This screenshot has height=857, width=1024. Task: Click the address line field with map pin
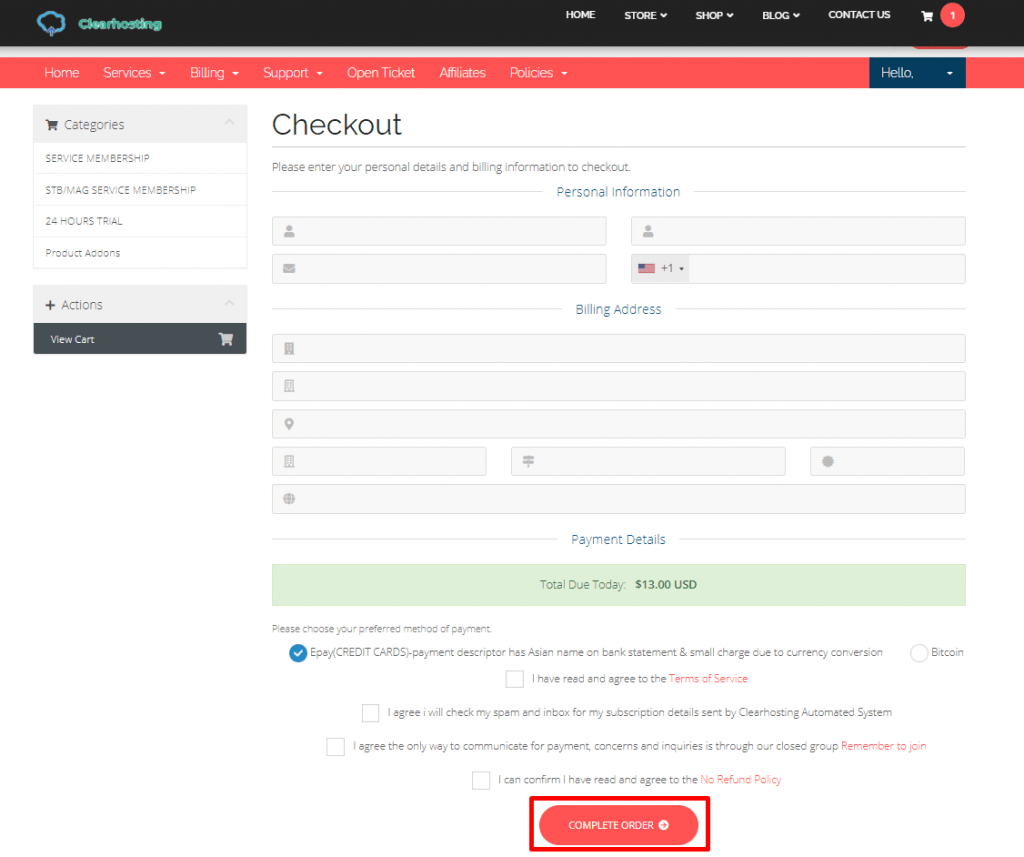[618, 424]
